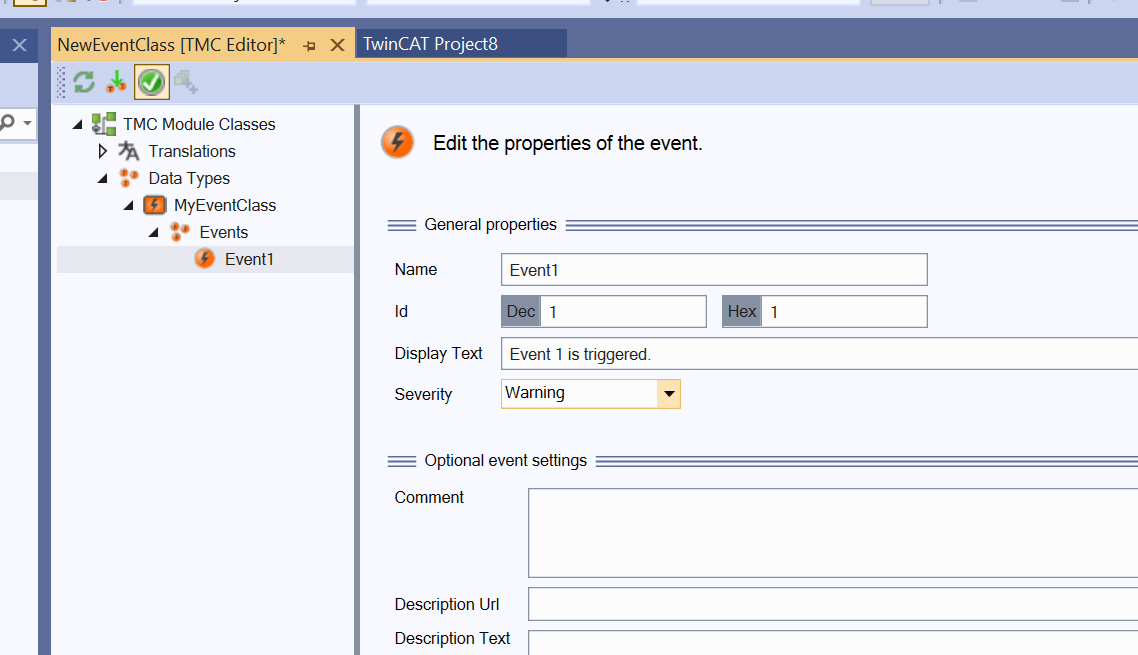Select the Events tree item

point(224,232)
